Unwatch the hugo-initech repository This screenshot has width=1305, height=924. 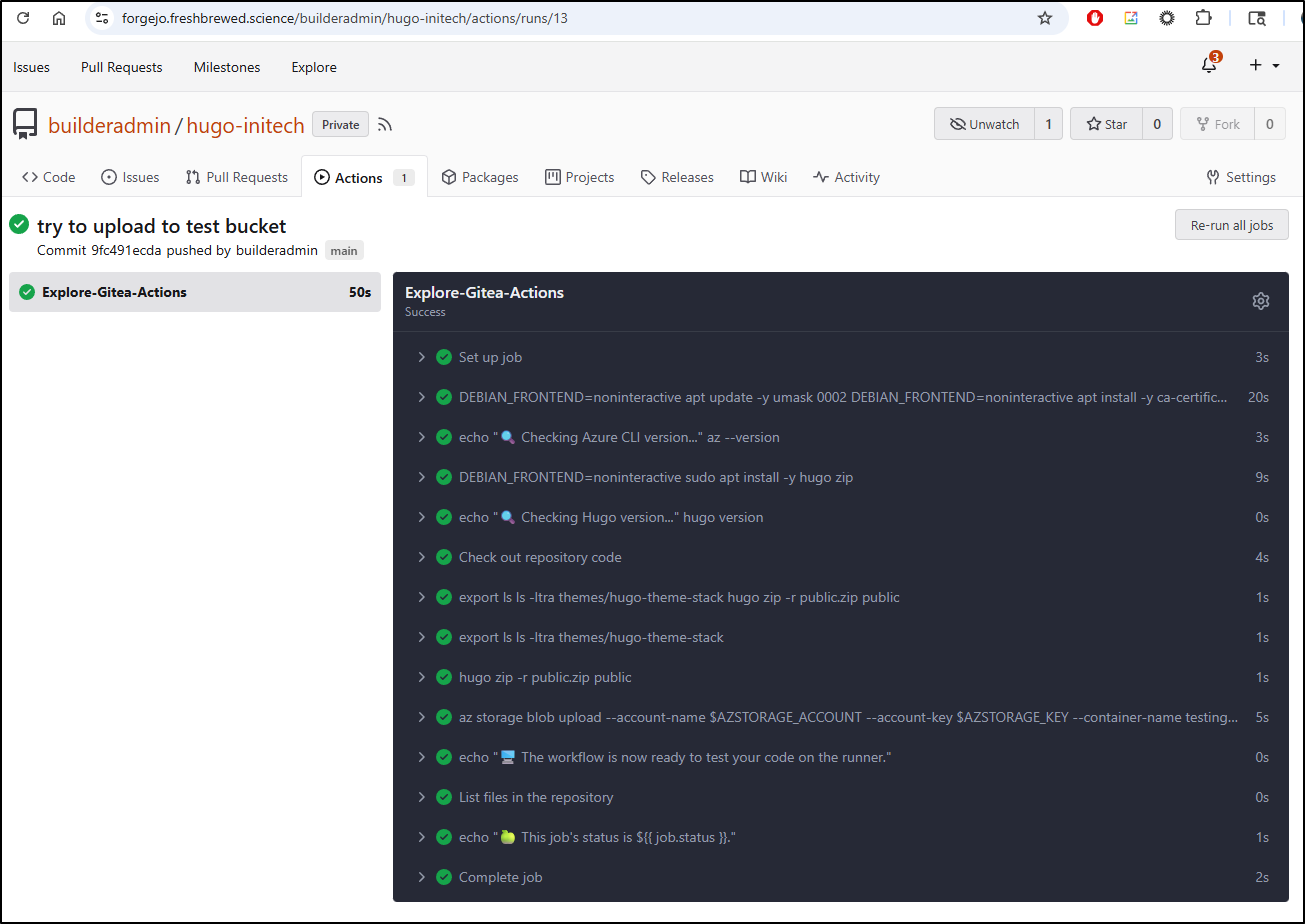coord(984,124)
